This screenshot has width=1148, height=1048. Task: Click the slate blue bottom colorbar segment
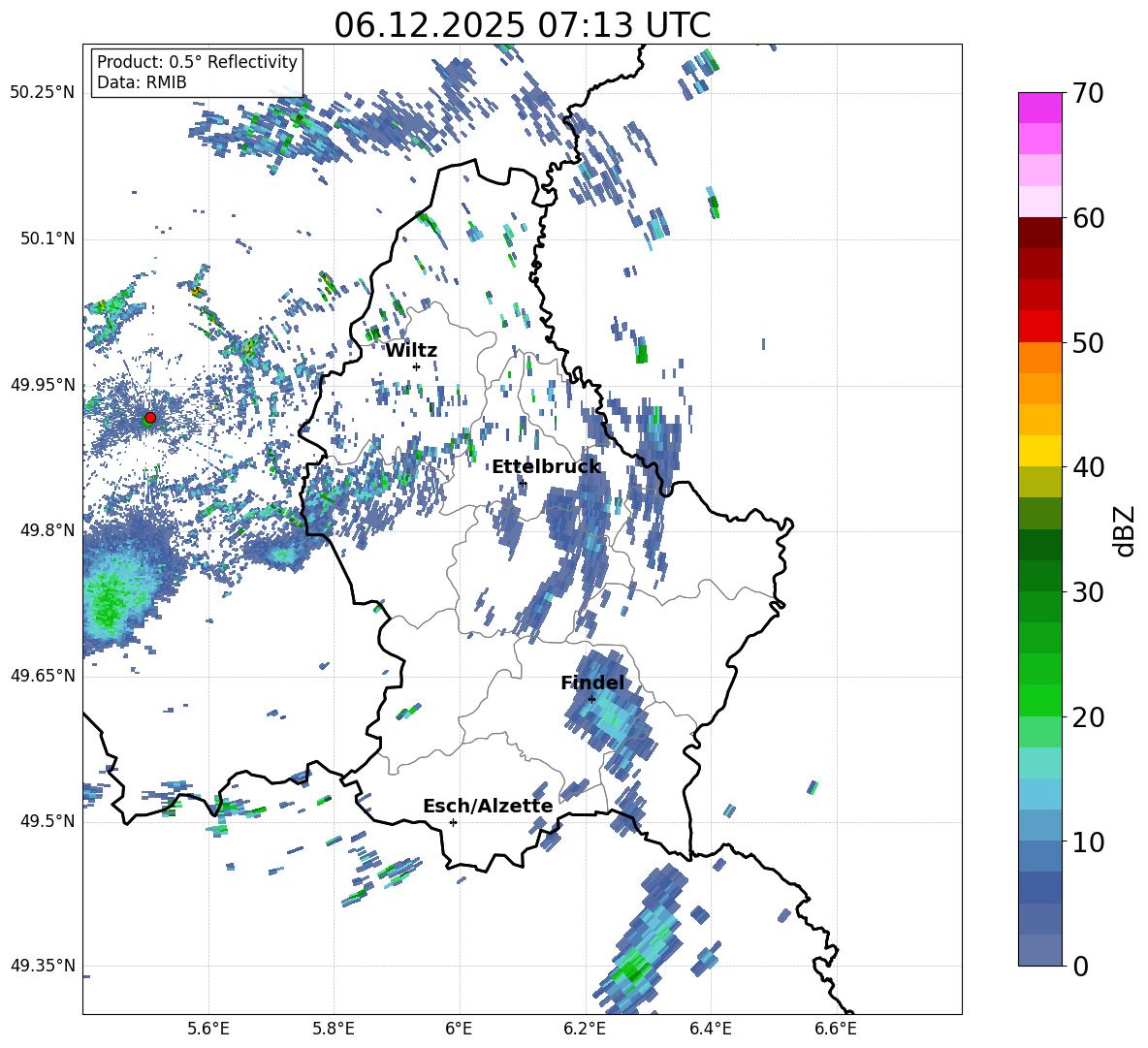point(1039,950)
